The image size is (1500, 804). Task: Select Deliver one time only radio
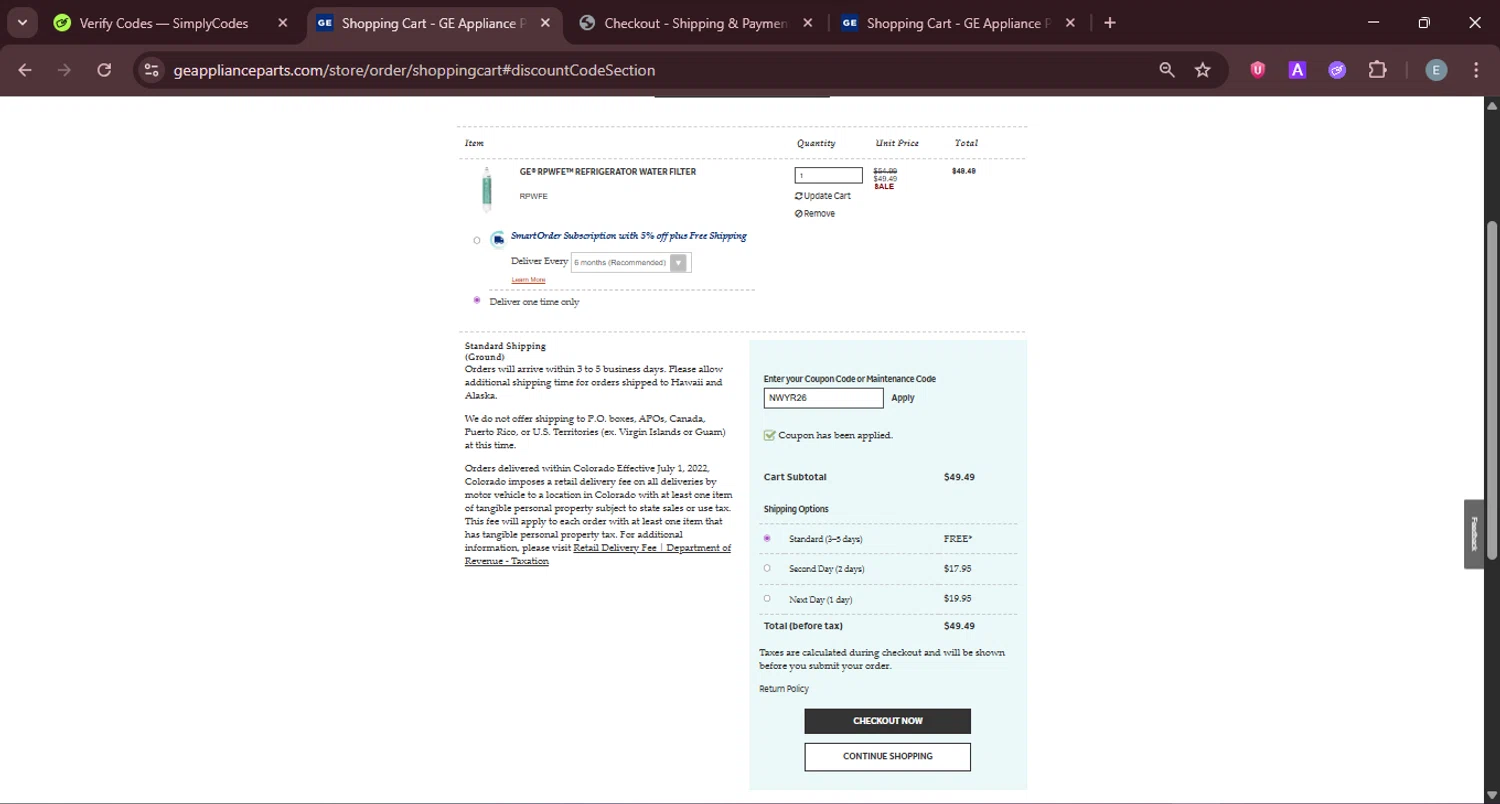click(x=477, y=300)
